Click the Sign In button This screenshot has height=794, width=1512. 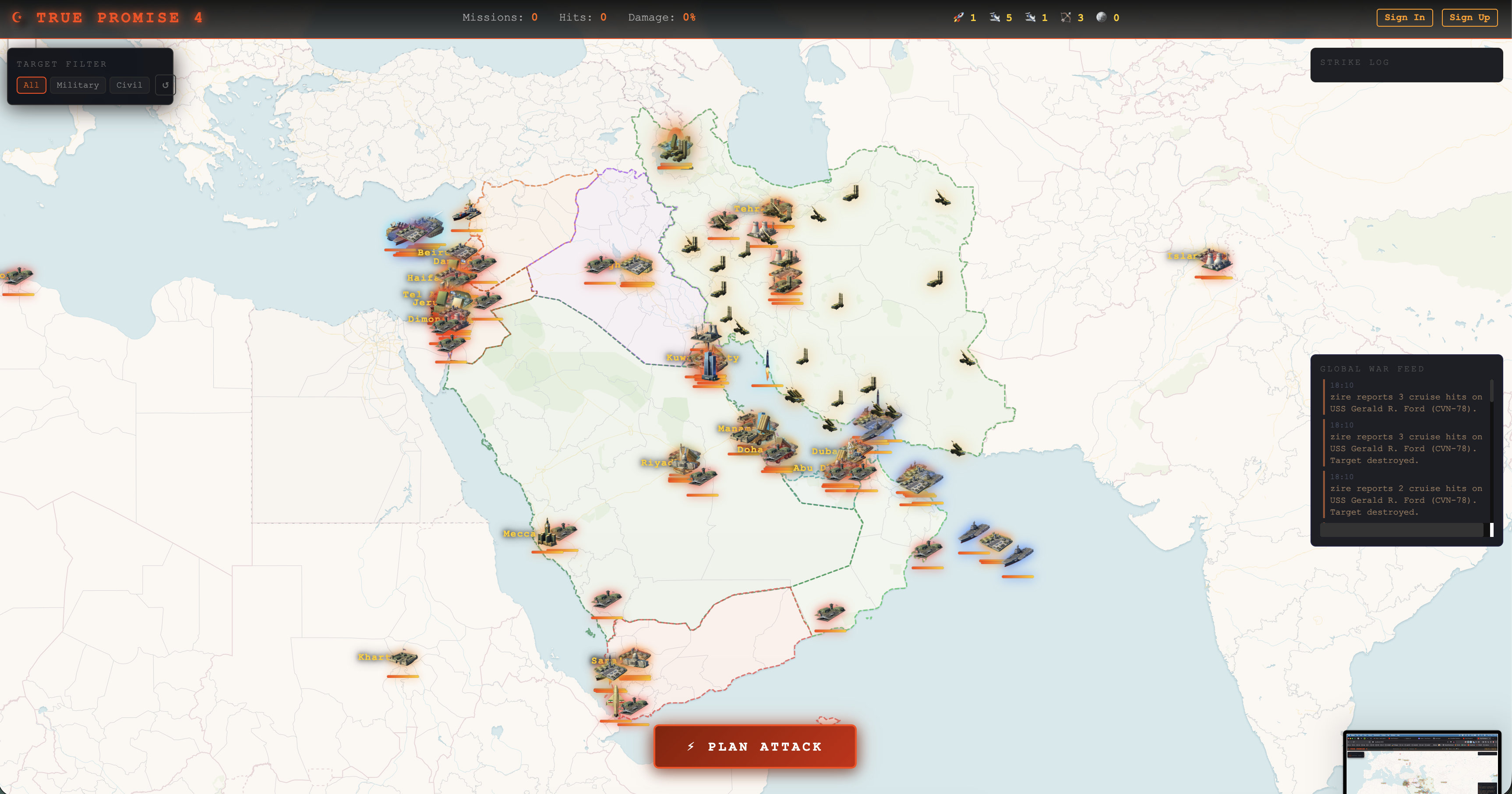coord(1404,18)
